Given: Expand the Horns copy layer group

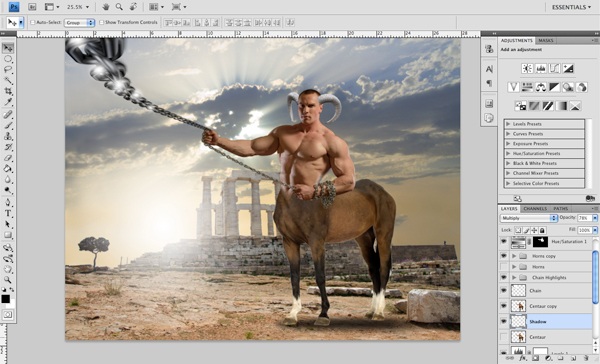Looking at the screenshot, I should [514, 256].
